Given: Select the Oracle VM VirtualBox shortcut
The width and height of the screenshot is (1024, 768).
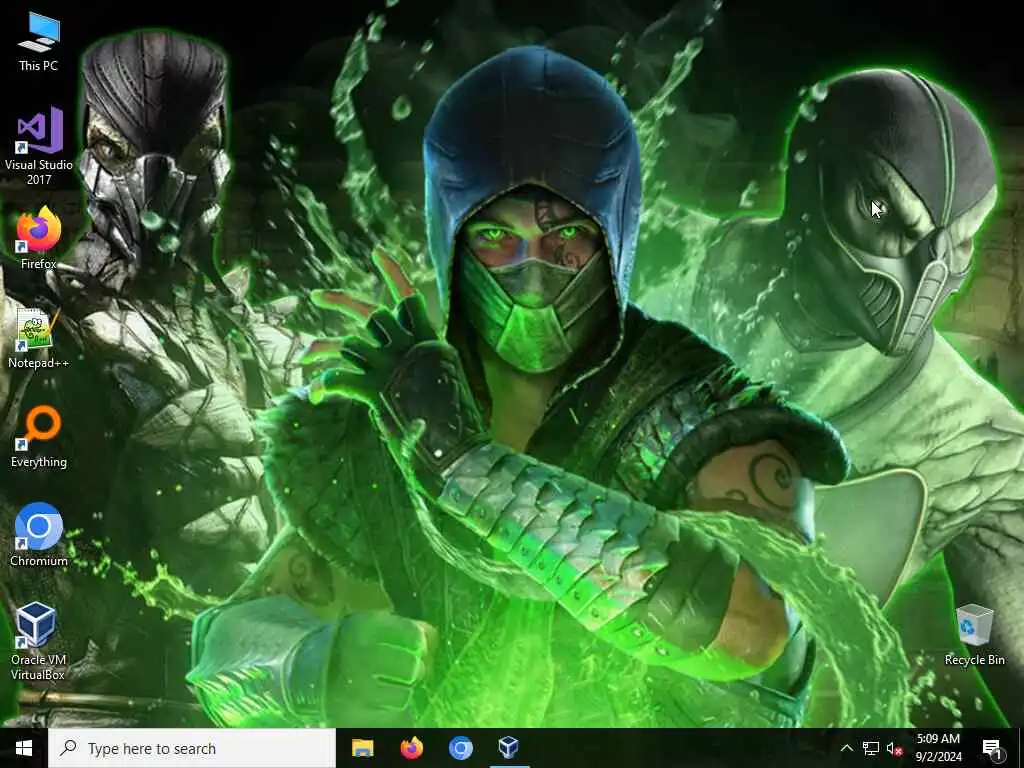Looking at the screenshot, I should click(x=39, y=640).
